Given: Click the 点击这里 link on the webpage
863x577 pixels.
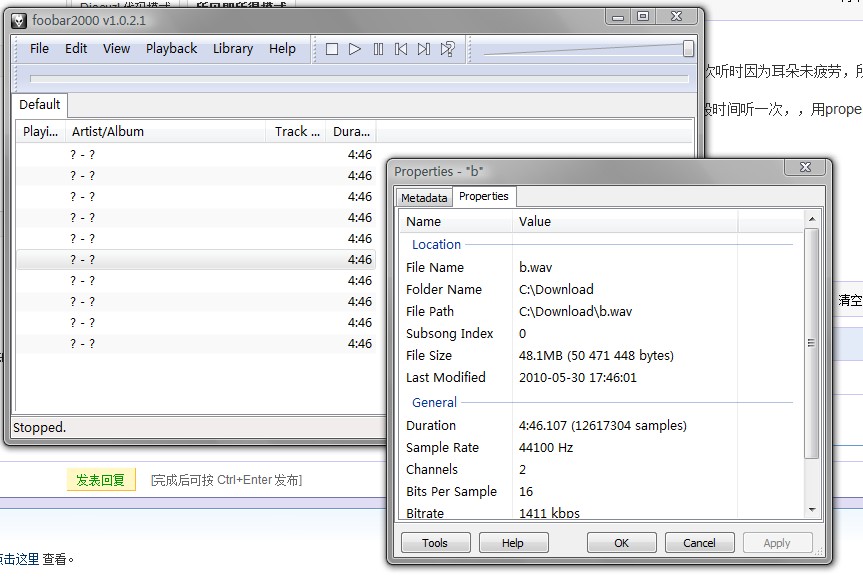Looking at the screenshot, I should pos(20,559).
